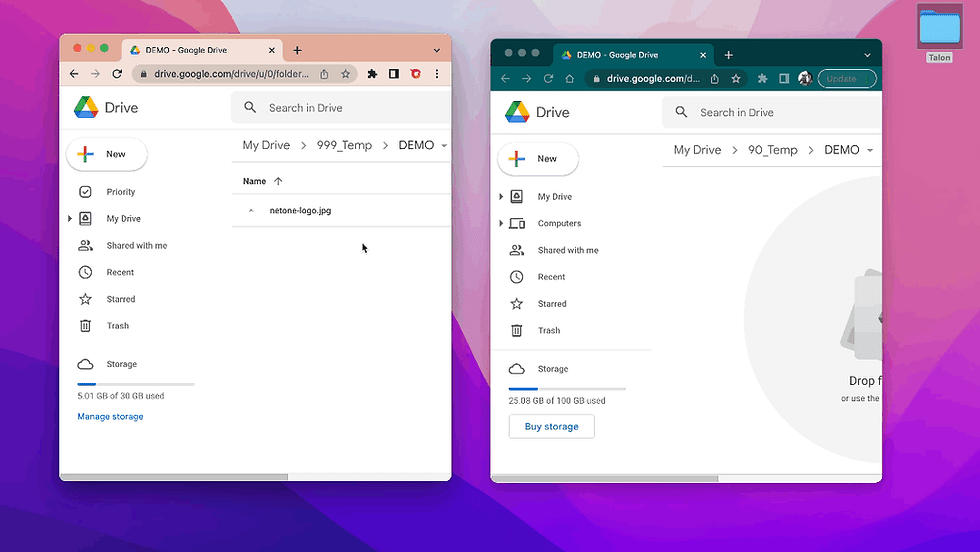980x552 pixels.
Task: Reload page in left Chrome window
Action: click(117, 74)
